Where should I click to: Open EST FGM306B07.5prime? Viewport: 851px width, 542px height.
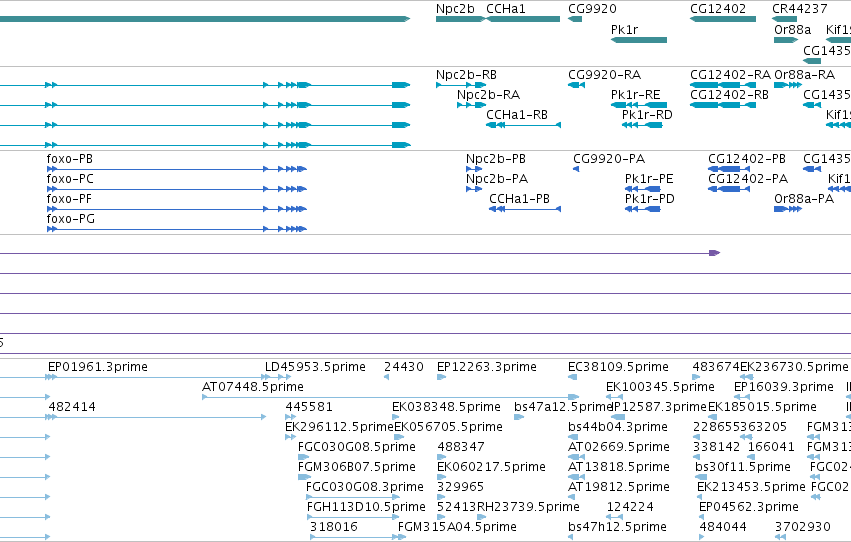click(x=357, y=468)
